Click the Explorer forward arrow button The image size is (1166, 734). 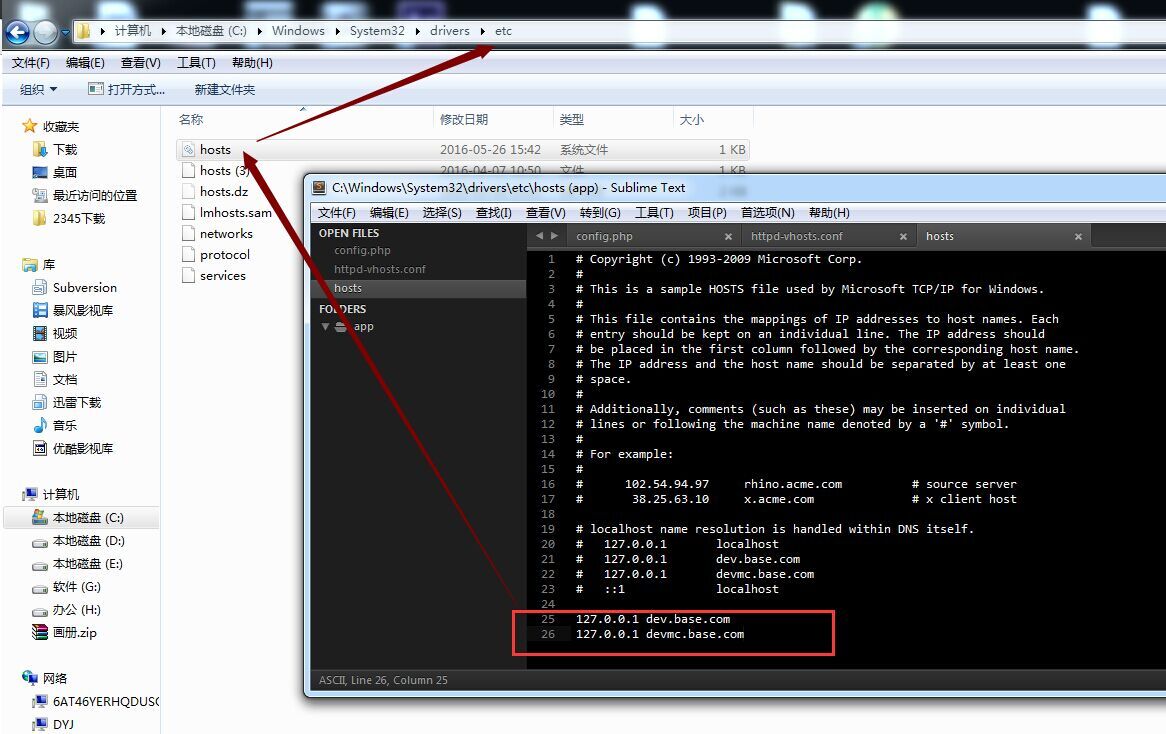(x=45, y=32)
